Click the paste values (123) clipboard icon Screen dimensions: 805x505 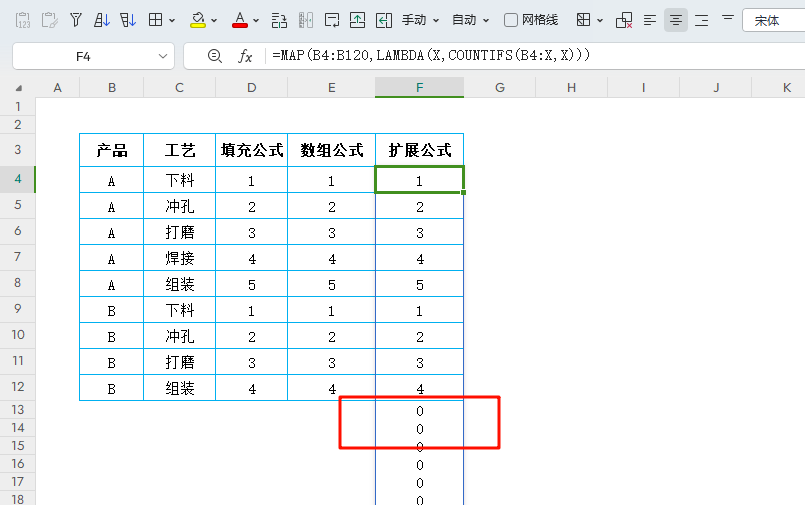pyautogui.click(x=23, y=20)
